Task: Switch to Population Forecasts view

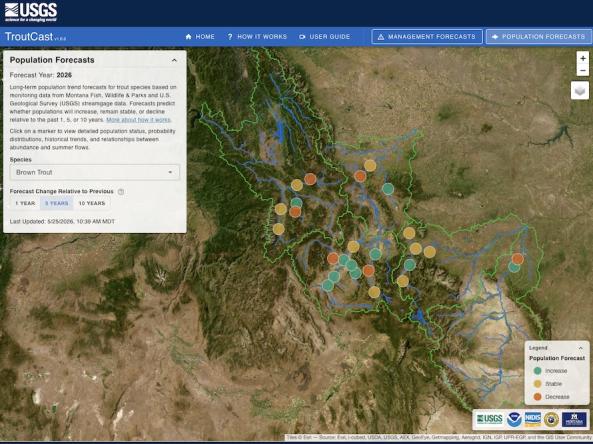Action: click(x=539, y=37)
